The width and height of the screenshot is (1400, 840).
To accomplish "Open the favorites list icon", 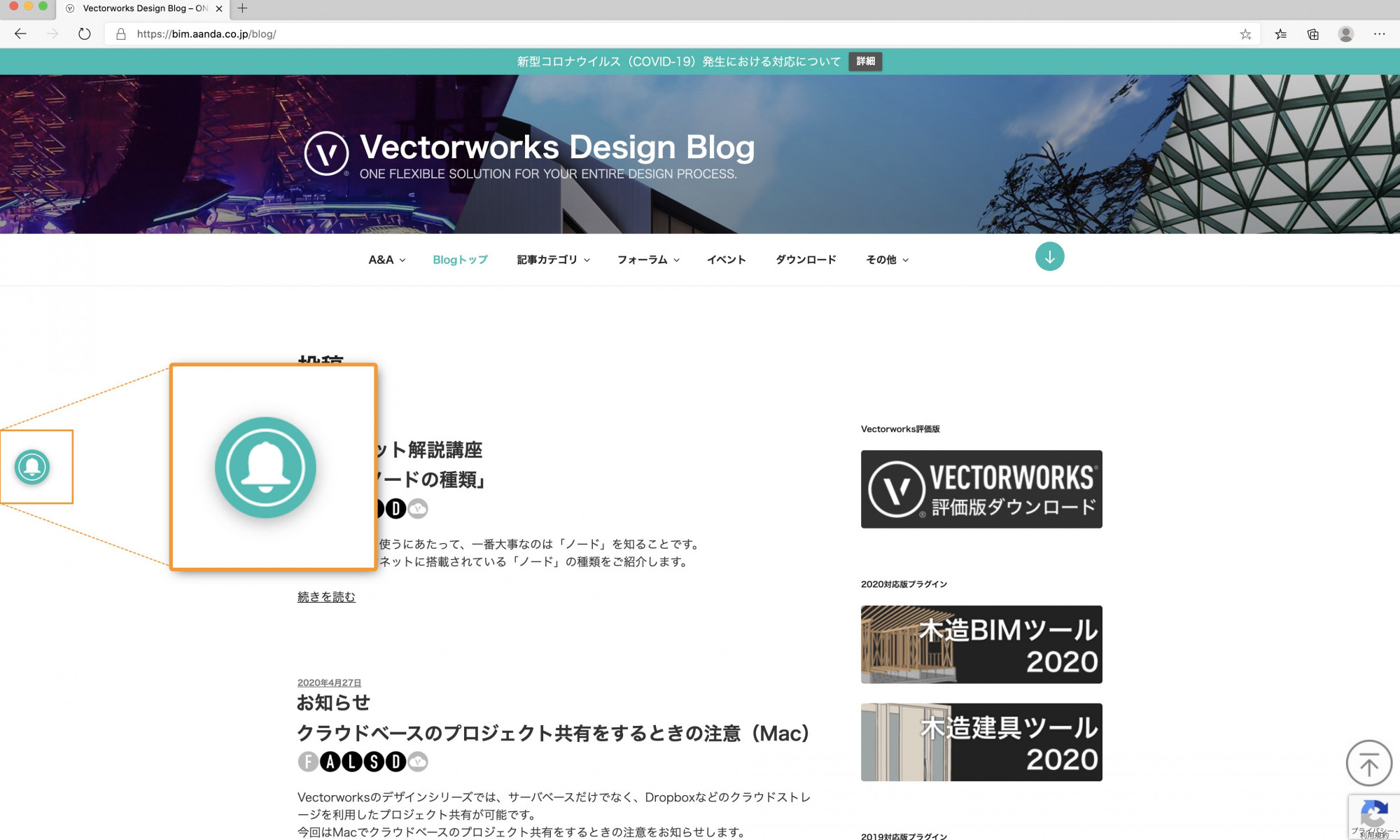I will point(1280,34).
